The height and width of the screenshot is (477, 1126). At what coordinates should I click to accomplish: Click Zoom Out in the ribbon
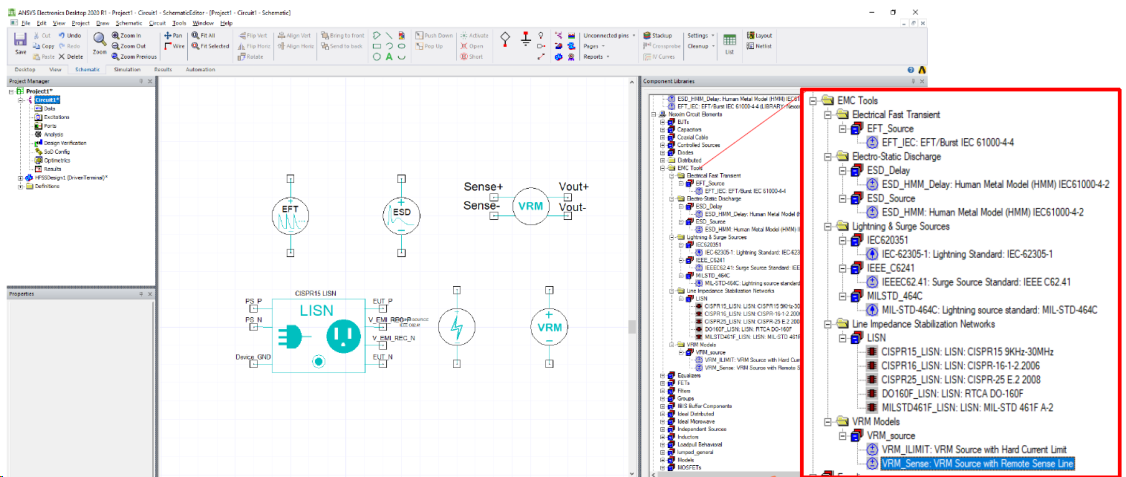point(130,46)
